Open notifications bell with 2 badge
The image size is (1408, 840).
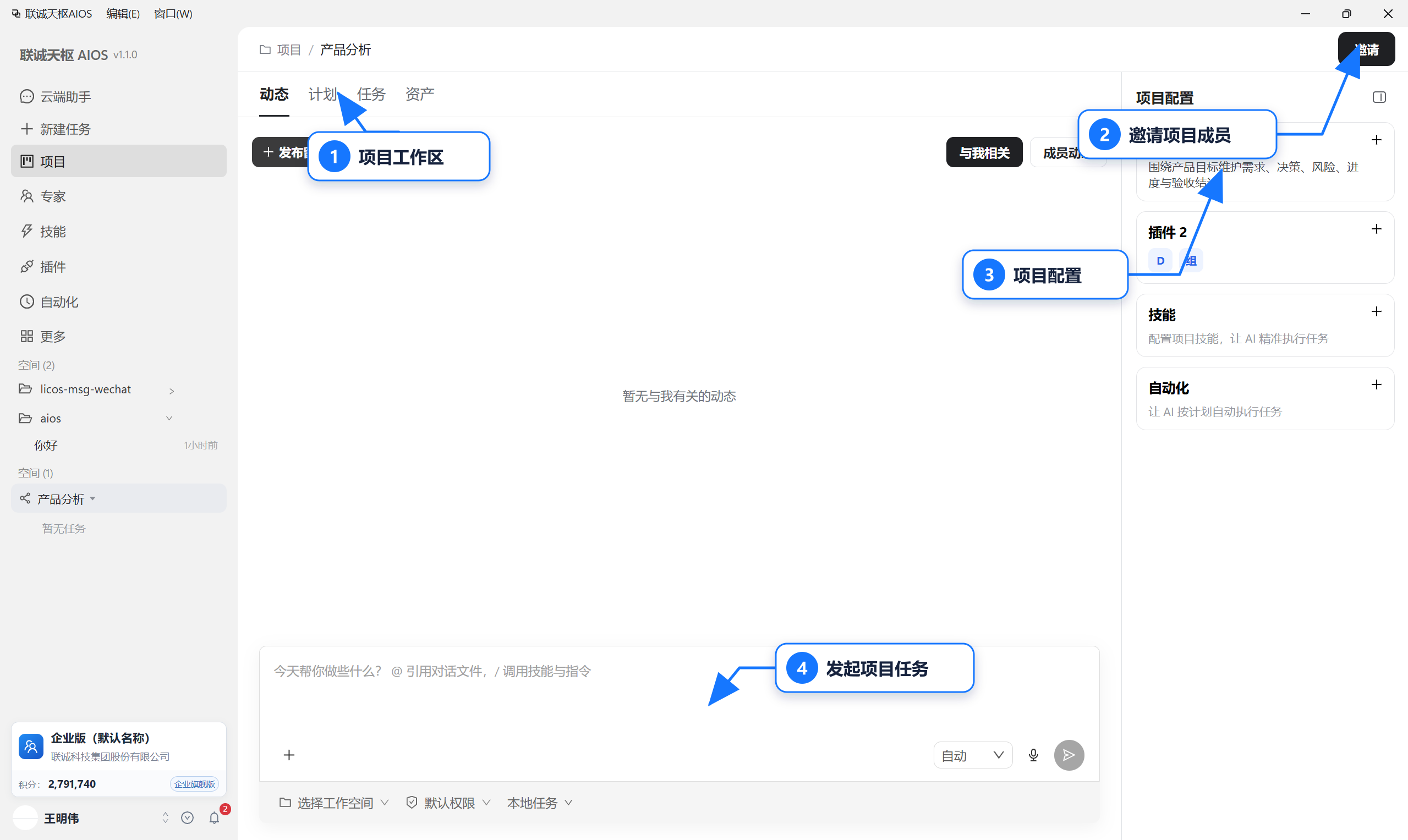[x=215, y=817]
